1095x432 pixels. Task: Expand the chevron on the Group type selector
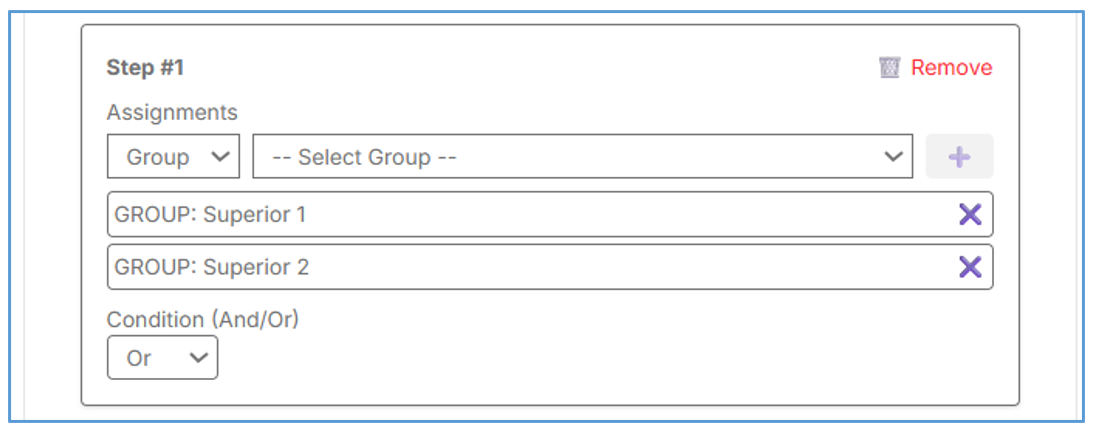coord(221,157)
